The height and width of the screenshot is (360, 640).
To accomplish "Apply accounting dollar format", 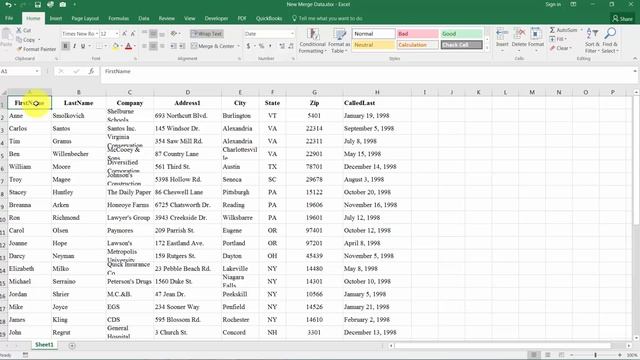I will [248, 46].
